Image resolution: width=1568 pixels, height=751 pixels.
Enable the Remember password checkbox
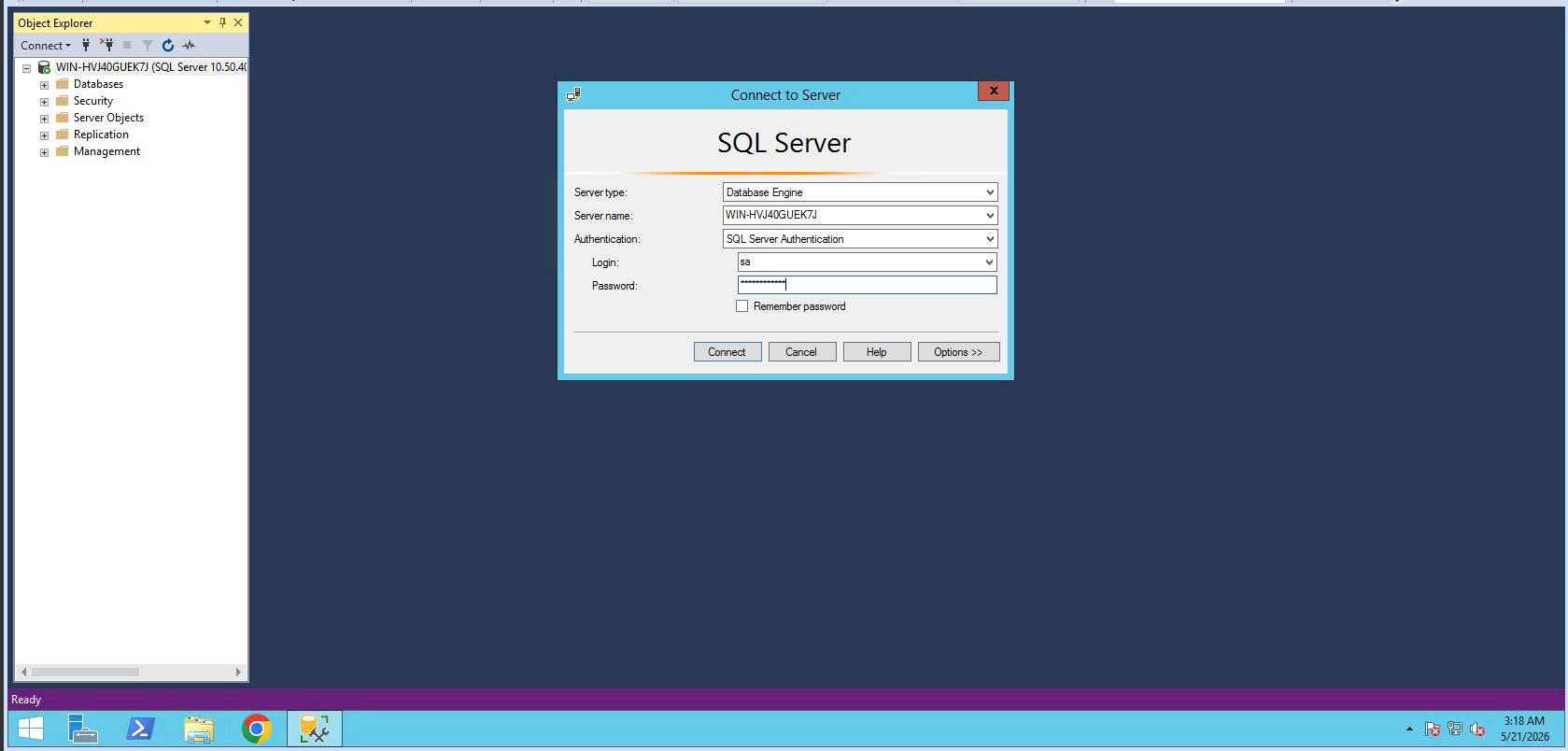pyautogui.click(x=742, y=306)
